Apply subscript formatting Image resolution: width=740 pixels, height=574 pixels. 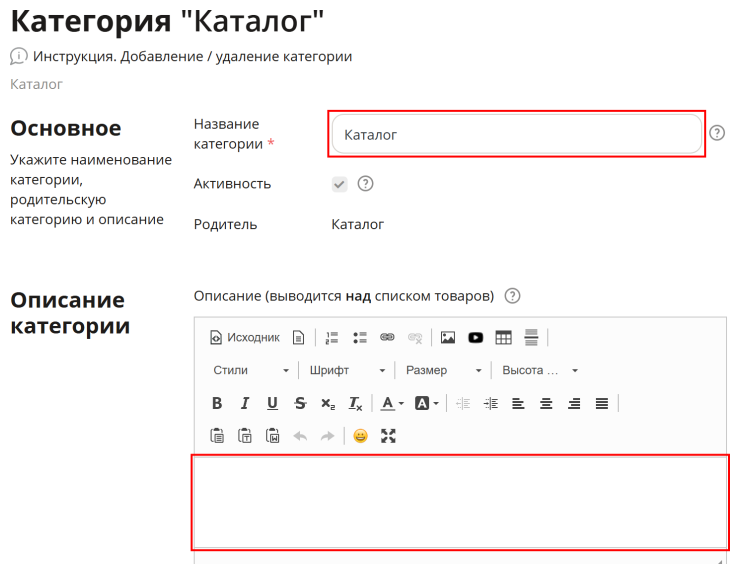tap(328, 404)
